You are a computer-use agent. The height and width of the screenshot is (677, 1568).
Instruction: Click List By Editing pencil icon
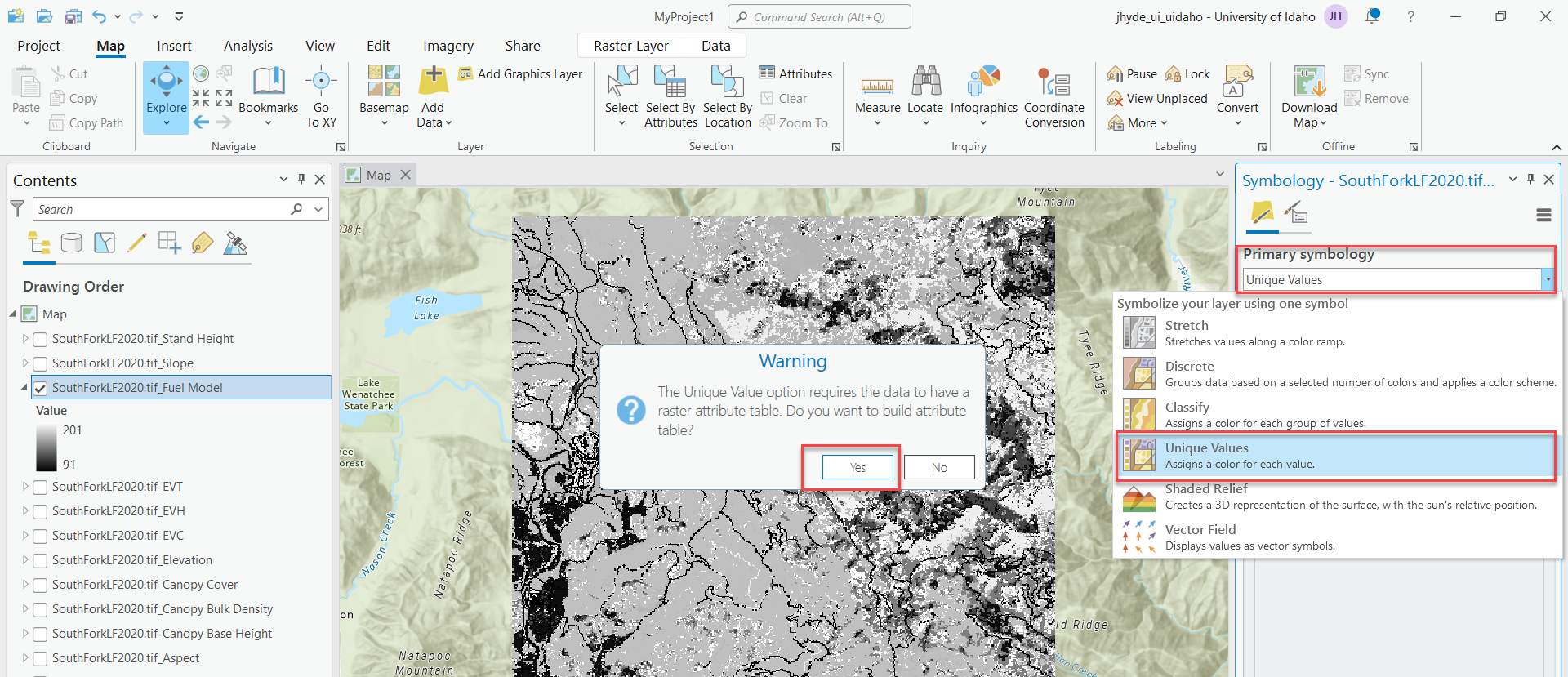point(137,243)
